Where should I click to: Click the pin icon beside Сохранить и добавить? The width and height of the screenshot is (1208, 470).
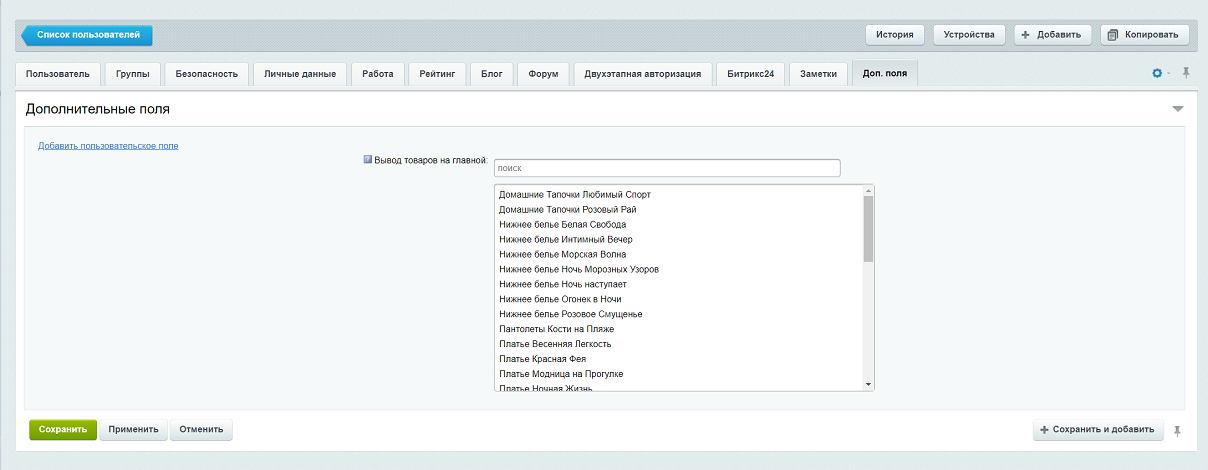tap(1177, 430)
